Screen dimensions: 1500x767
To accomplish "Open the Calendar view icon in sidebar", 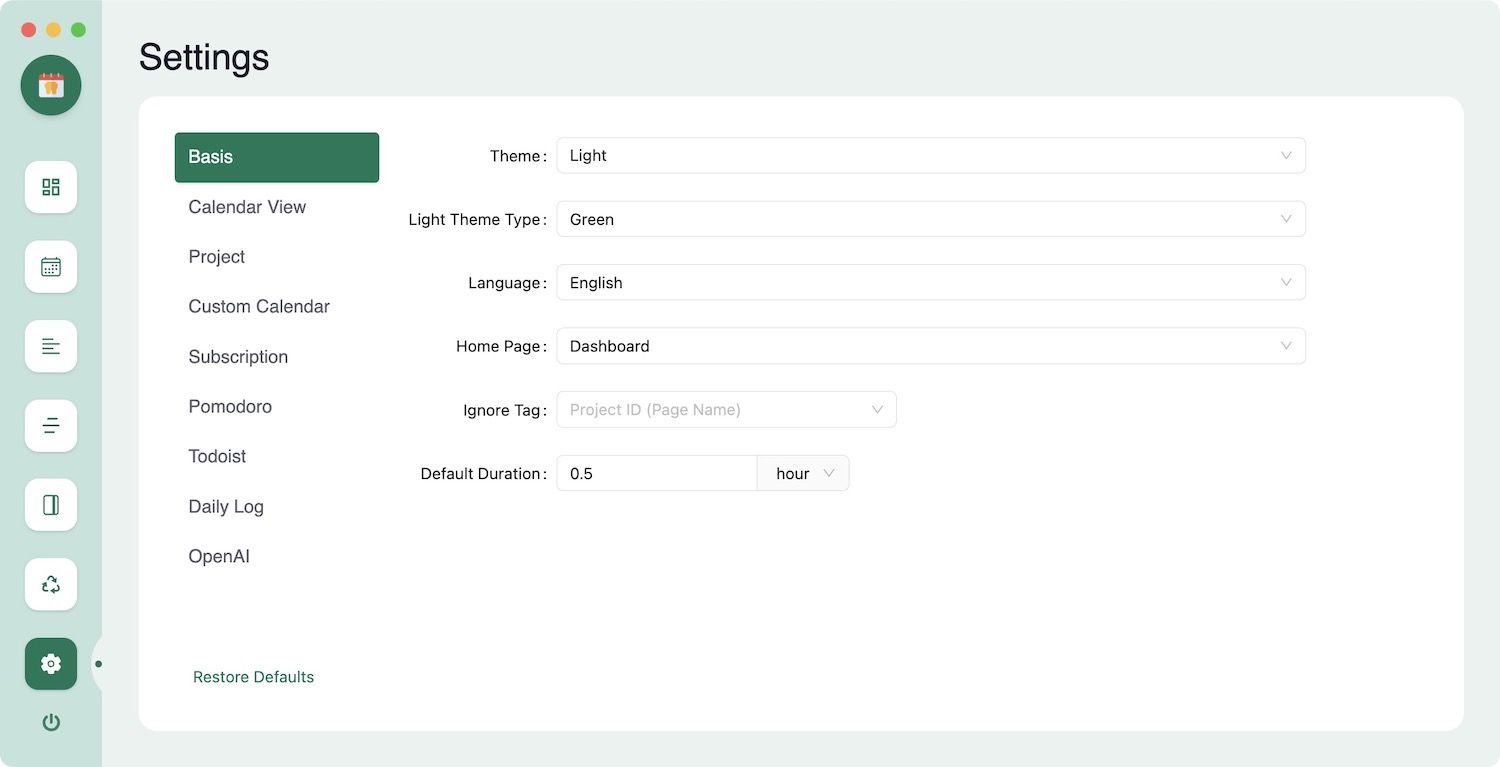I will click(x=51, y=267).
